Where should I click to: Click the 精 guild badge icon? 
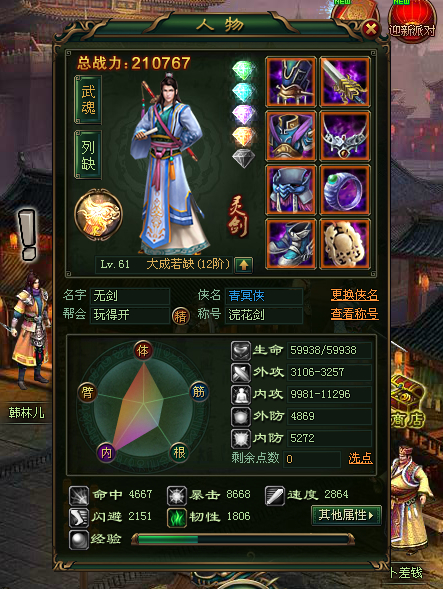pyautogui.click(x=180, y=316)
